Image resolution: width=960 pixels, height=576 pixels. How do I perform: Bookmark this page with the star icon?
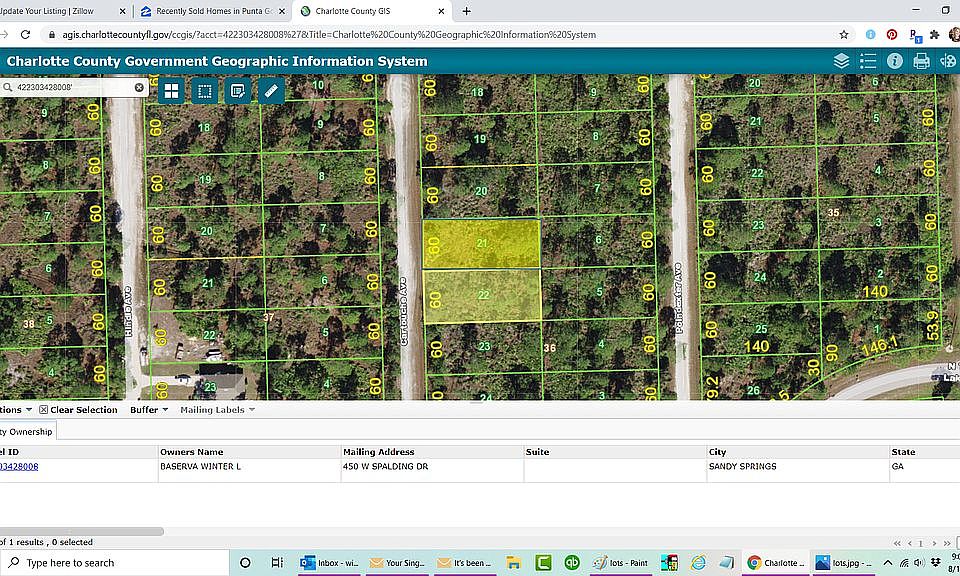click(844, 34)
